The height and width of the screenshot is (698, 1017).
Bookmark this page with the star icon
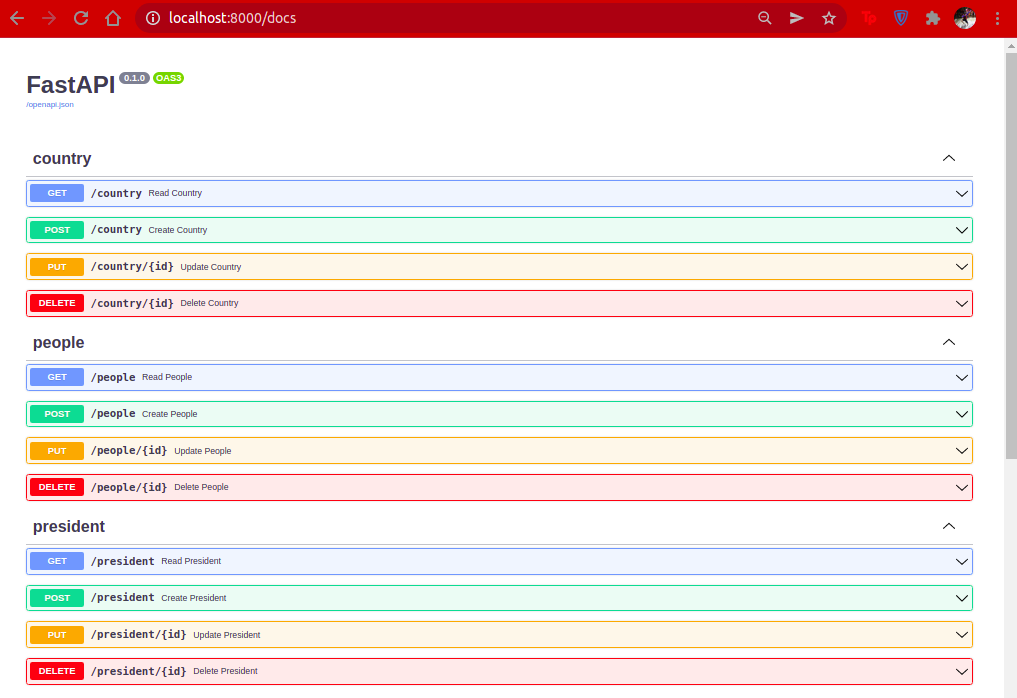[x=828, y=18]
